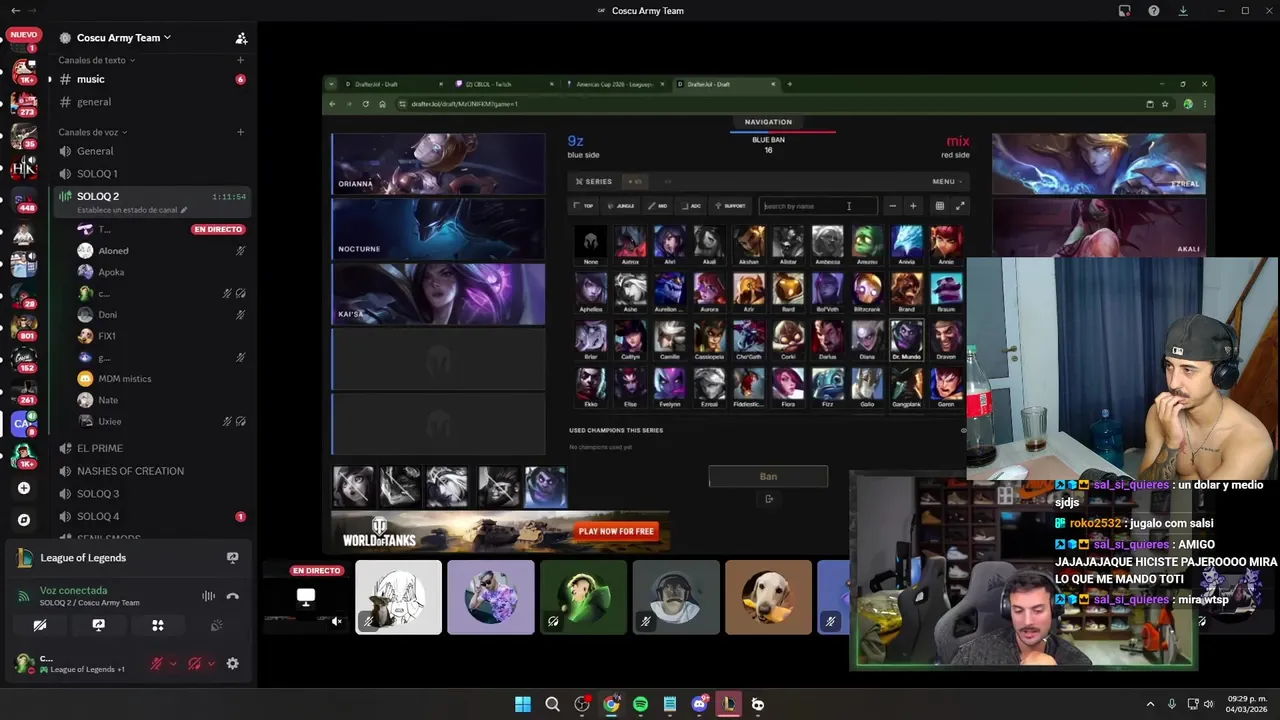The width and height of the screenshot is (1280, 720).
Task: Click the Discord download icon in title bar
Action: click(1183, 11)
